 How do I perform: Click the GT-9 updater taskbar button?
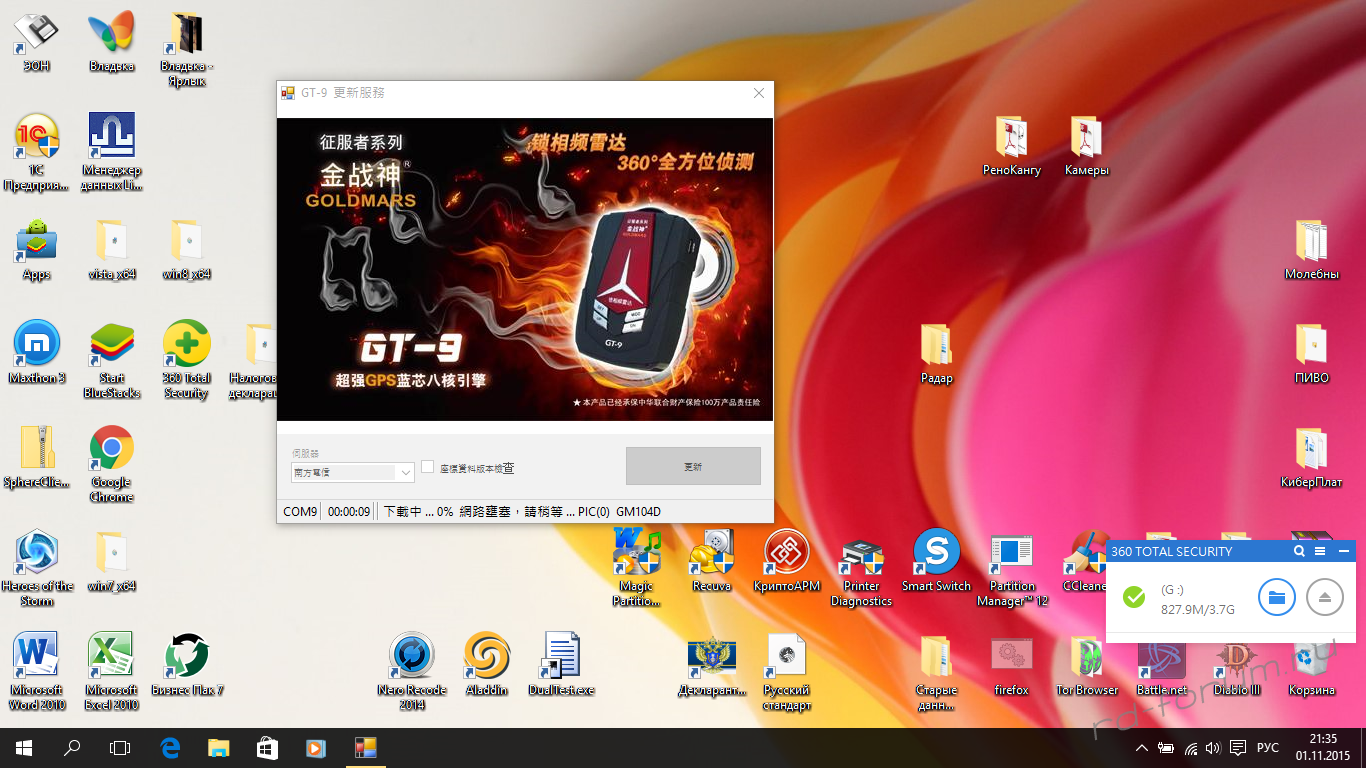(364, 747)
